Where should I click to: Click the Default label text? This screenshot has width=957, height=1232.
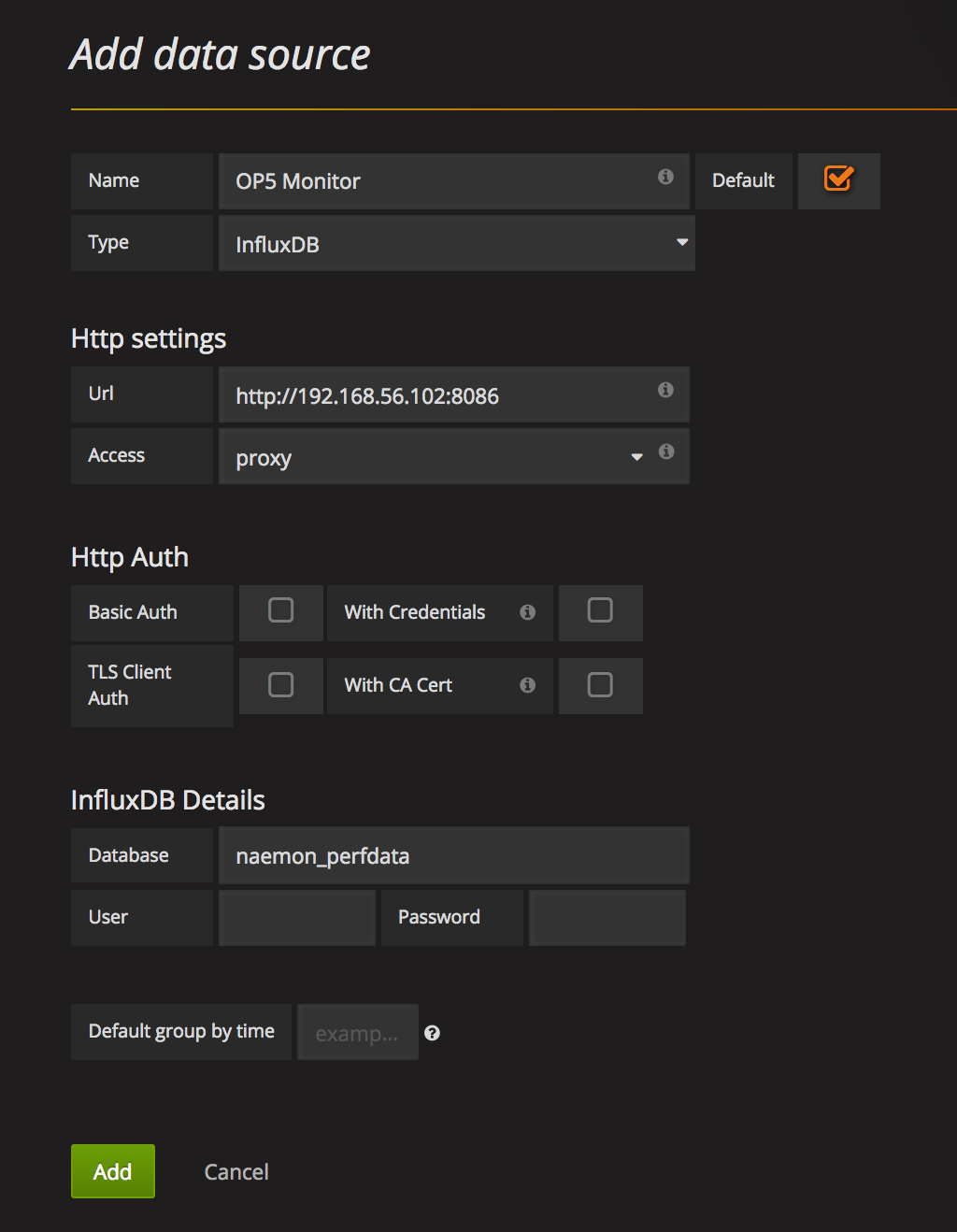743,180
